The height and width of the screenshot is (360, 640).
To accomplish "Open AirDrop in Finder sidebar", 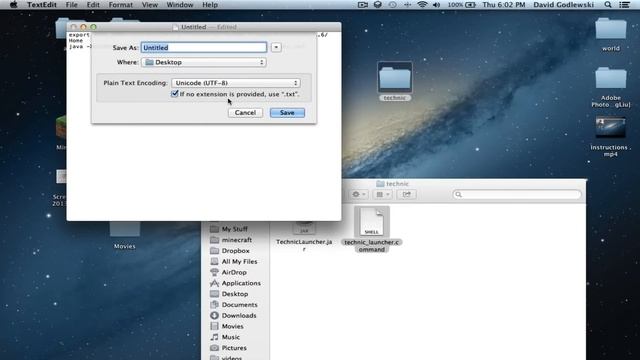I will coord(234,272).
